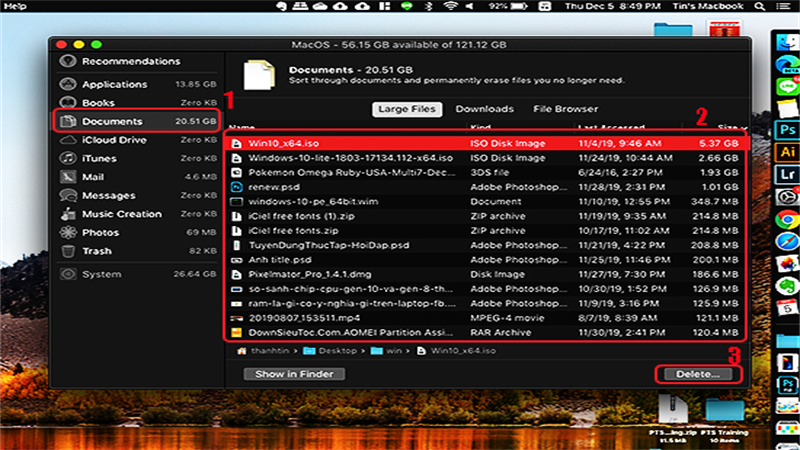Click the volume icon in menu bar
800x450 pixels.
[469, 6]
